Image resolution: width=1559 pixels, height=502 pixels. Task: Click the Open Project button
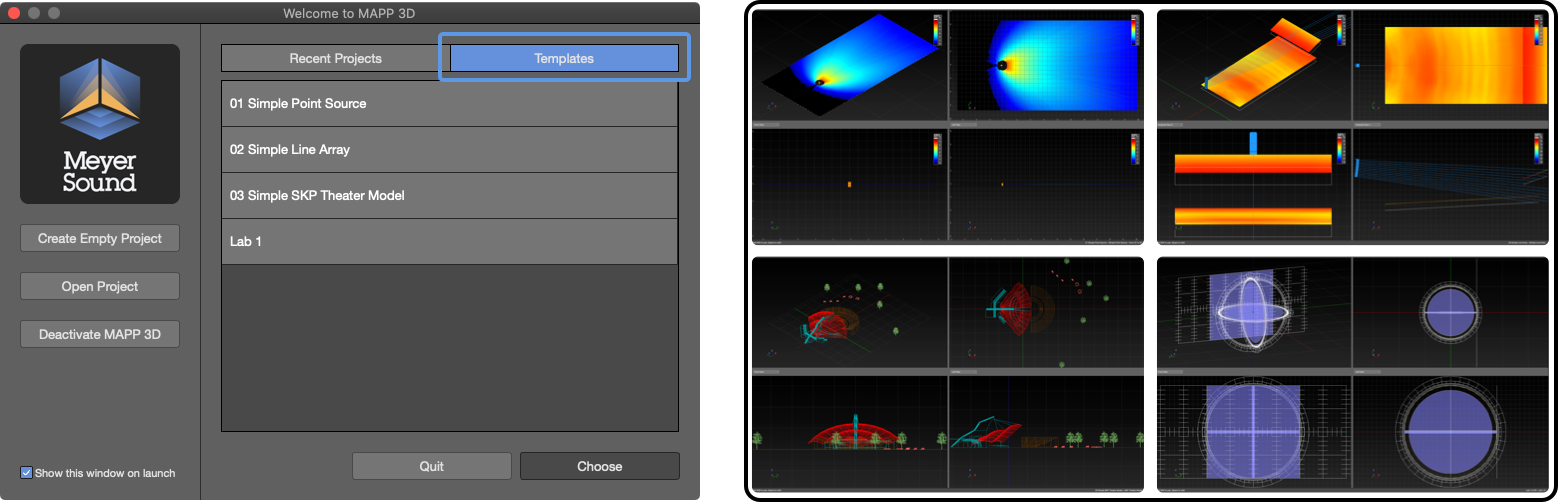point(100,286)
